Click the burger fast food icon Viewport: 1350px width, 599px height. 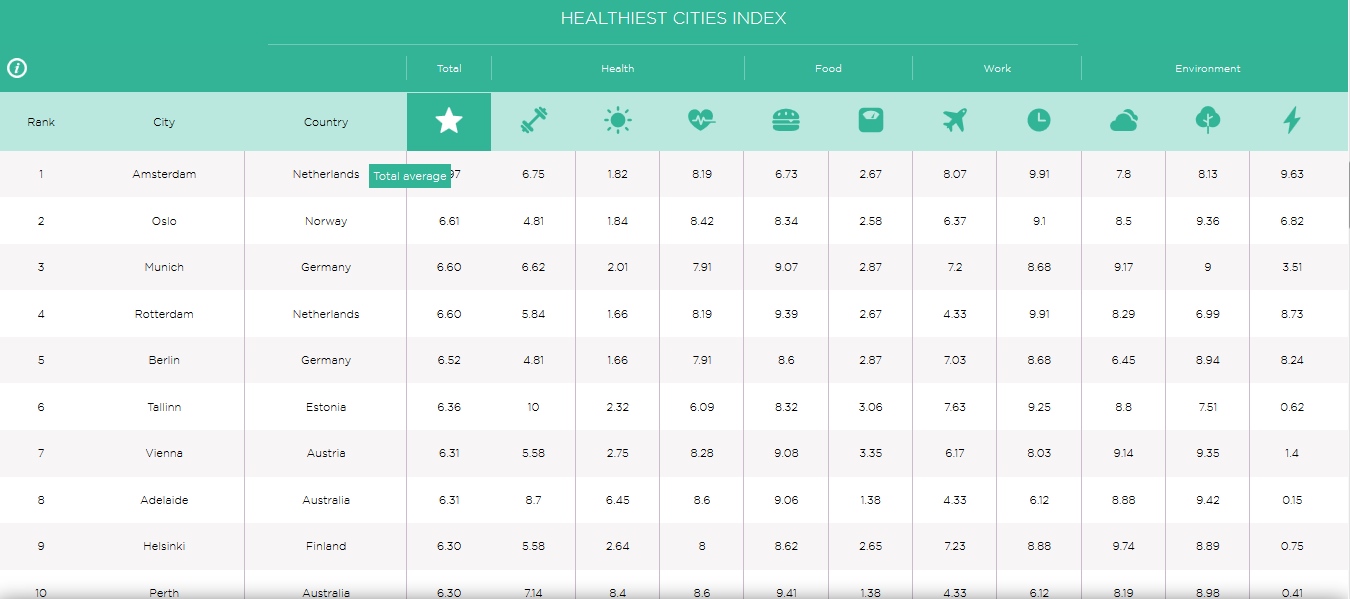[786, 121]
